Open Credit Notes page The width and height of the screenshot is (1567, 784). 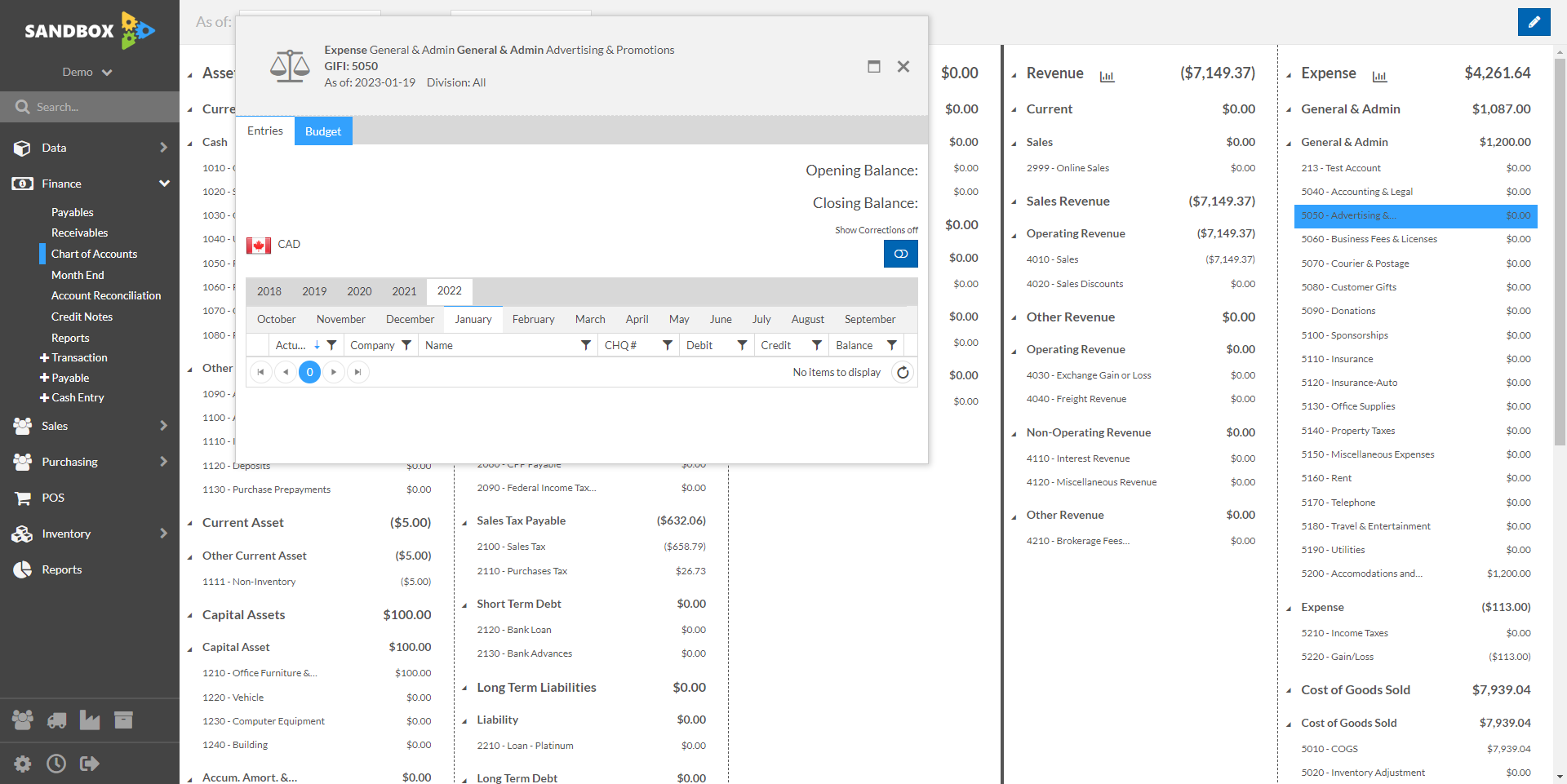coord(82,317)
